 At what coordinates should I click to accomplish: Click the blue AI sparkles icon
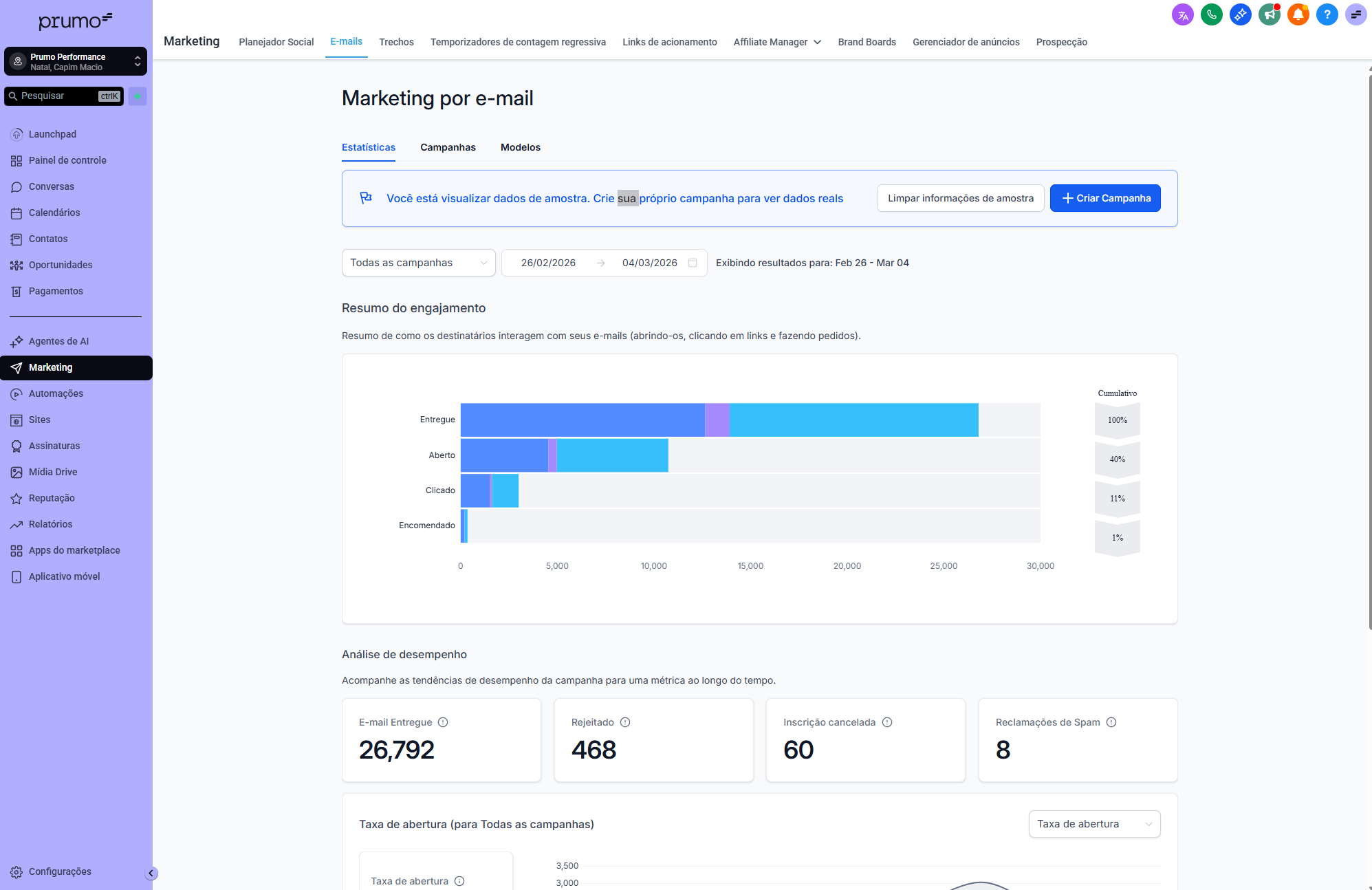(x=1241, y=14)
